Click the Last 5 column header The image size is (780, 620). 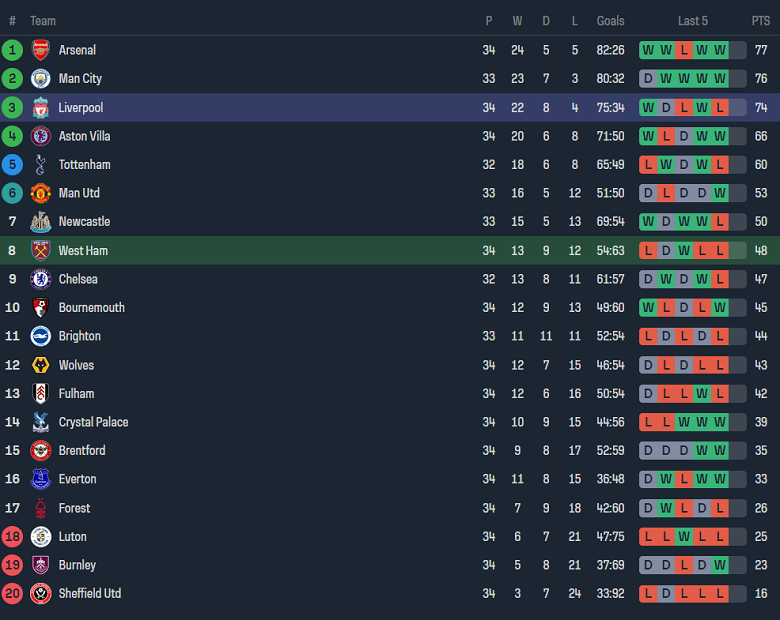click(692, 21)
